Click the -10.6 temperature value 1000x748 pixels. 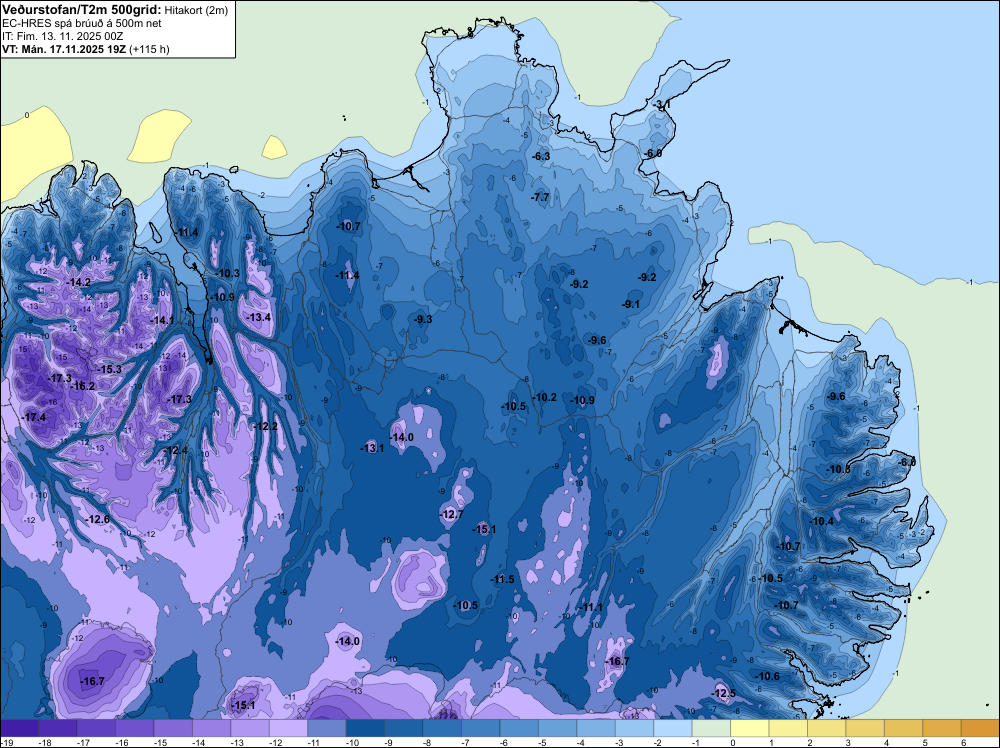tap(767, 676)
